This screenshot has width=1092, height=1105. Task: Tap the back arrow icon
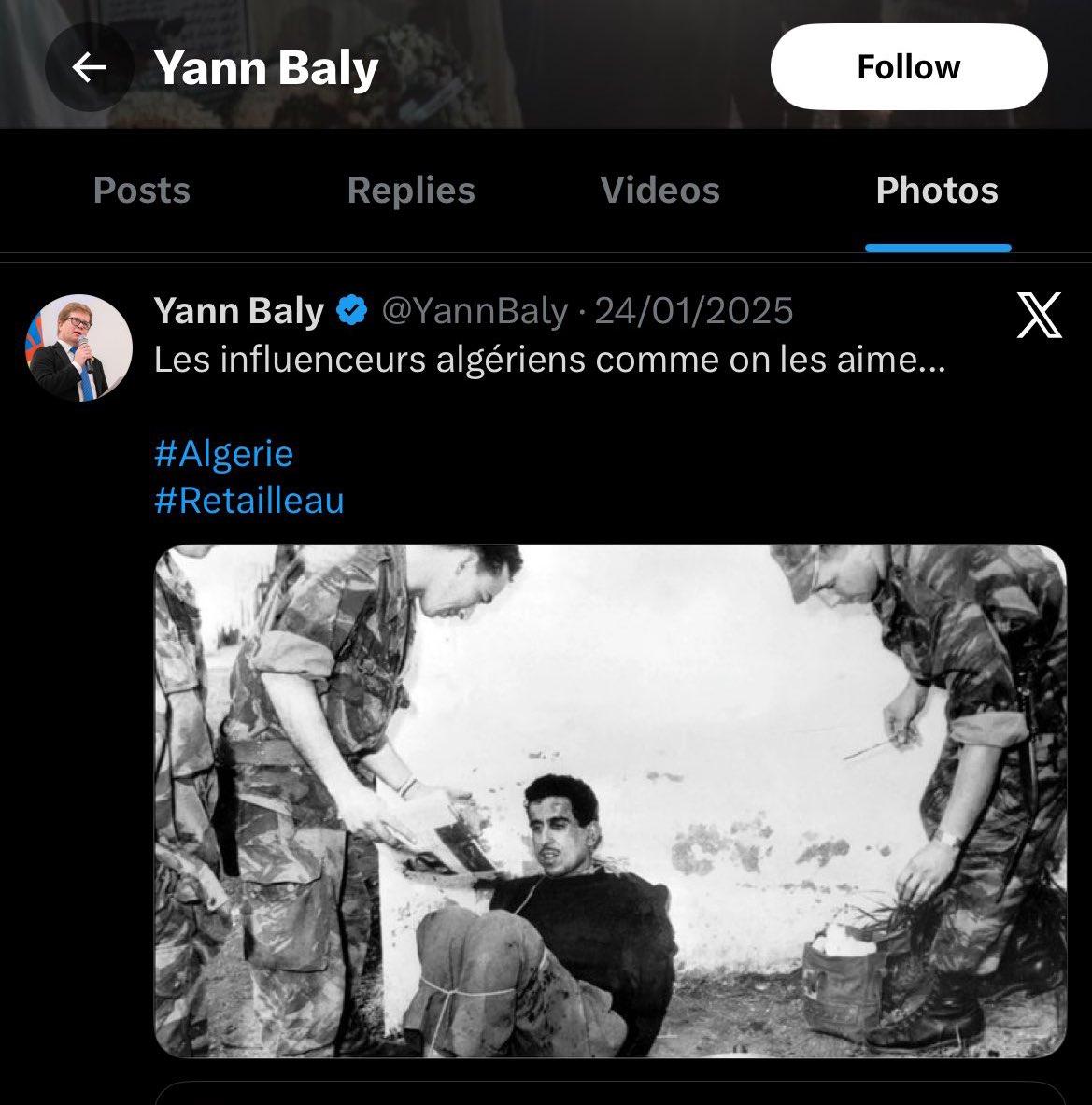point(89,68)
